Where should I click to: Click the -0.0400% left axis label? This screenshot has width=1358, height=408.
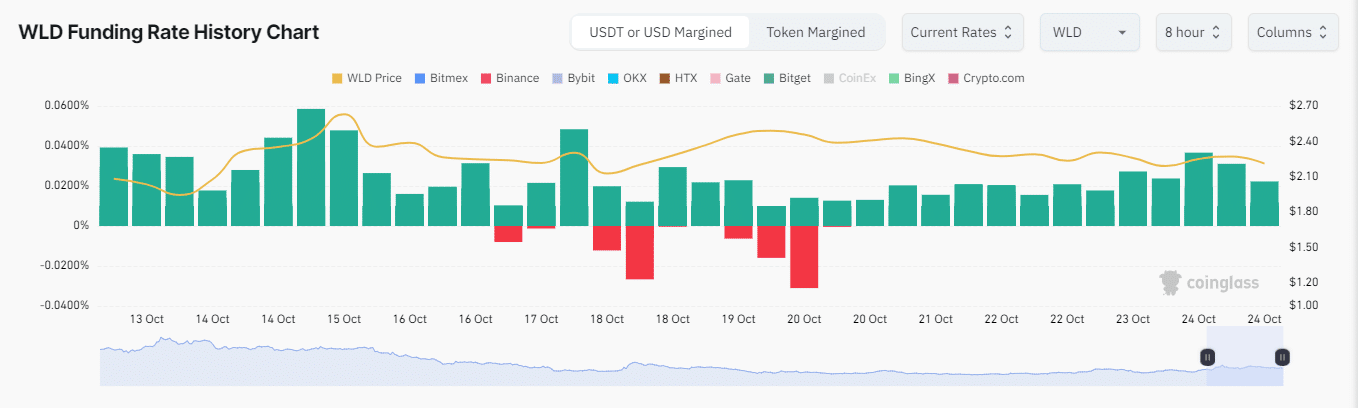65,306
